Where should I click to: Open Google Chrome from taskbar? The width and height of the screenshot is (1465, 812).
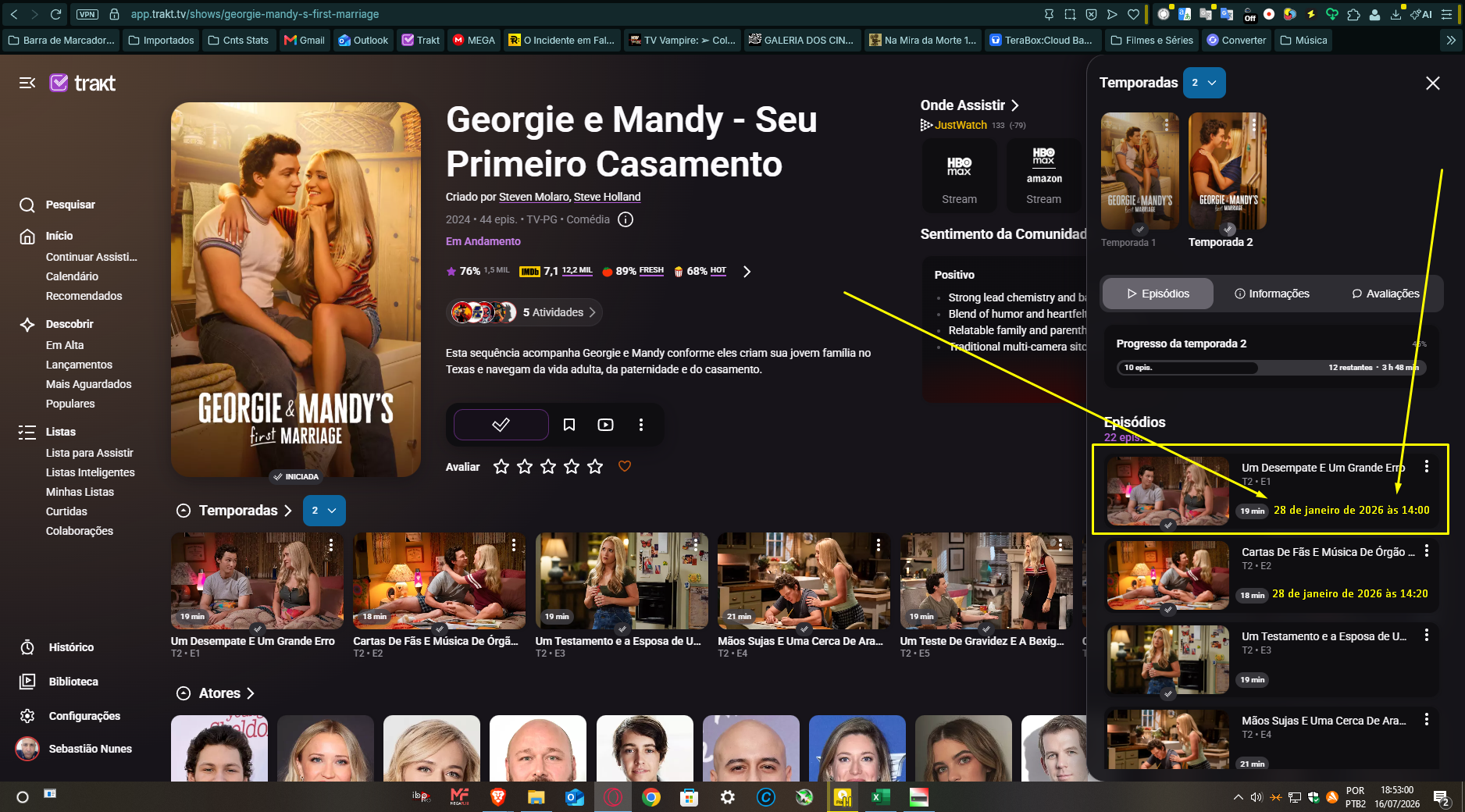(x=651, y=797)
